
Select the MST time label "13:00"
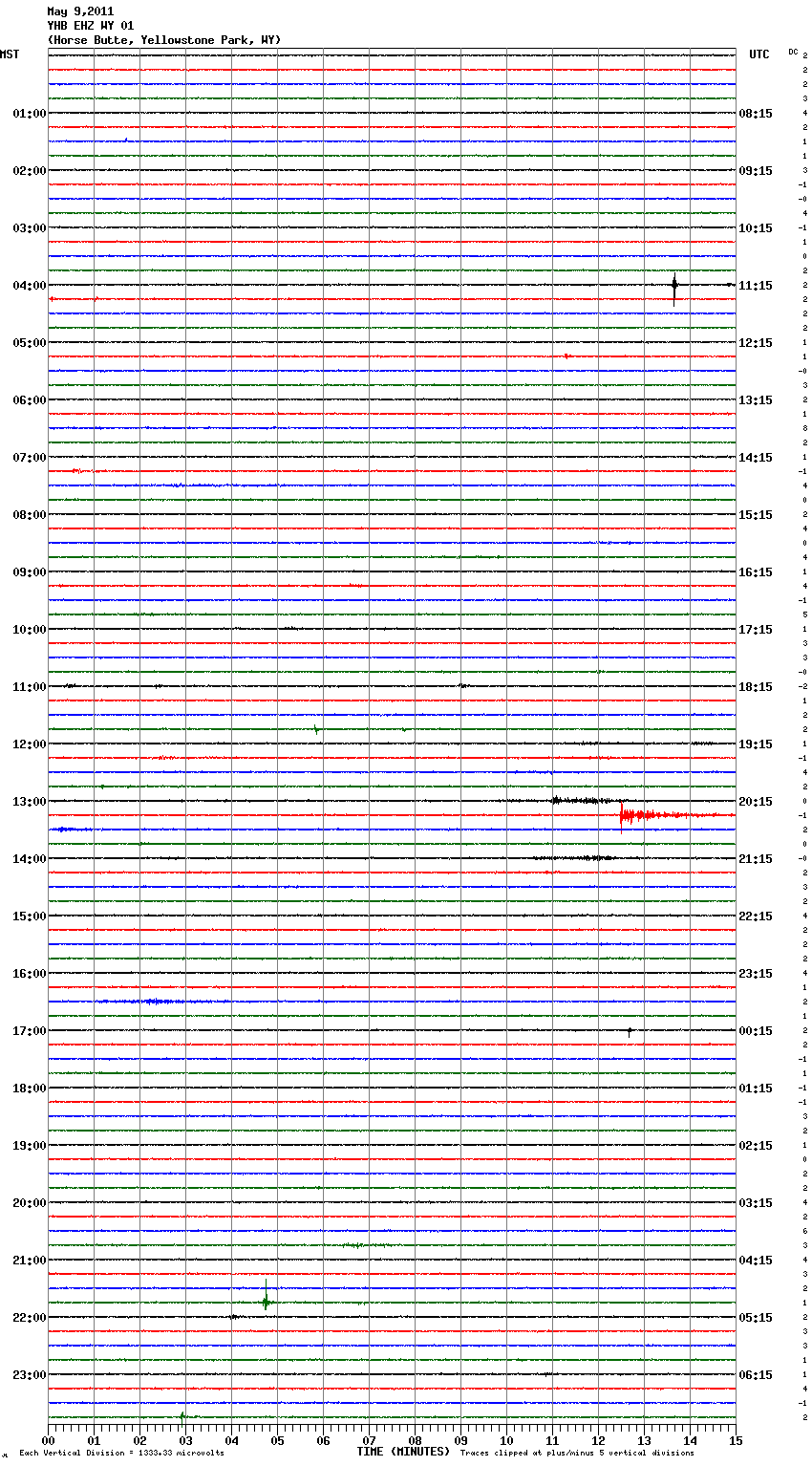29,802
